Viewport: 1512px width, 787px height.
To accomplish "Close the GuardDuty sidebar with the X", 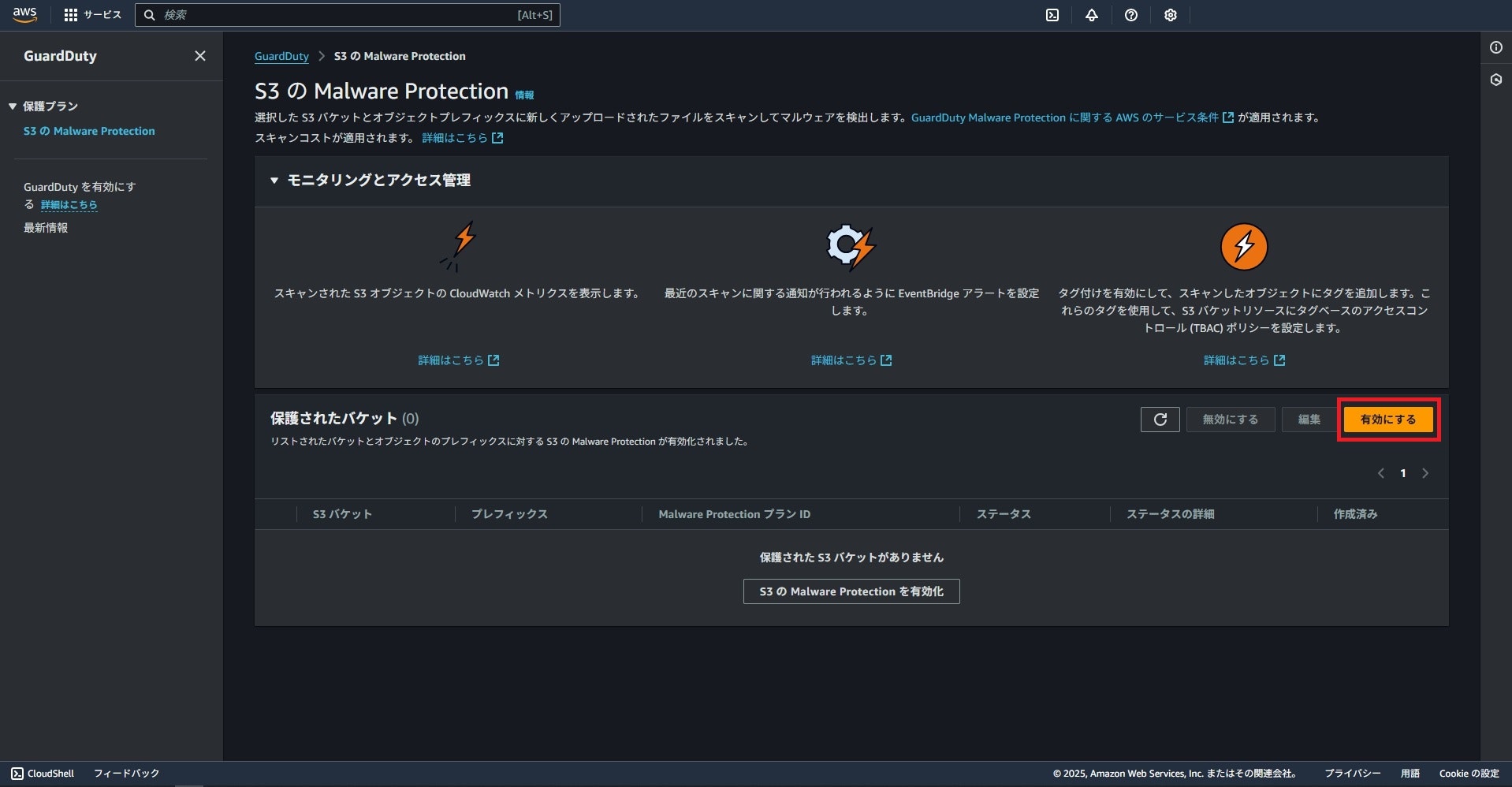I will point(199,55).
